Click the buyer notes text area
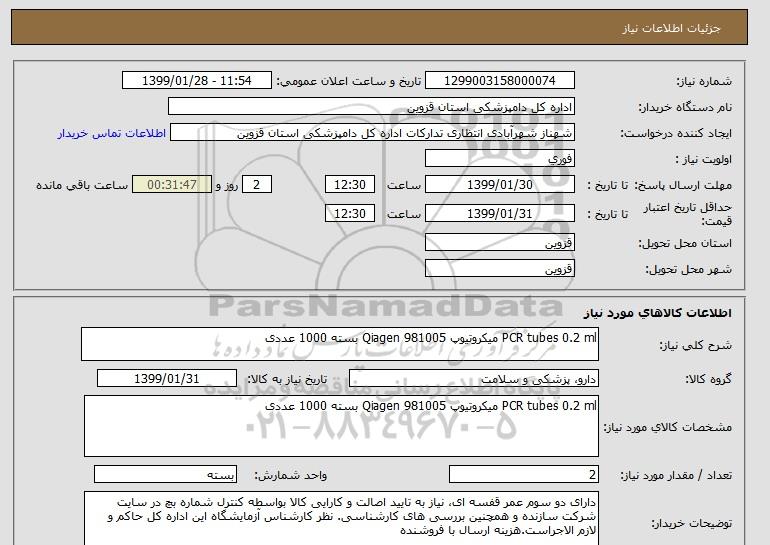770x545 pixels. pyautogui.click(x=341, y=518)
